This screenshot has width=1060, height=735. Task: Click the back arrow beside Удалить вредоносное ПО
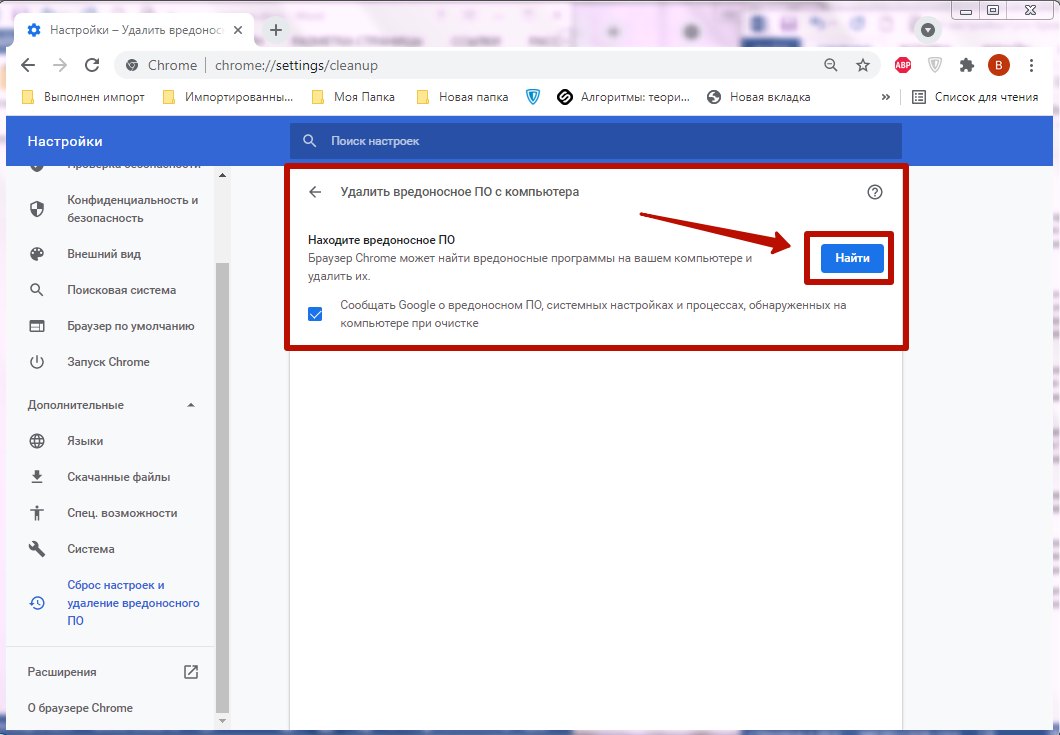(x=316, y=192)
